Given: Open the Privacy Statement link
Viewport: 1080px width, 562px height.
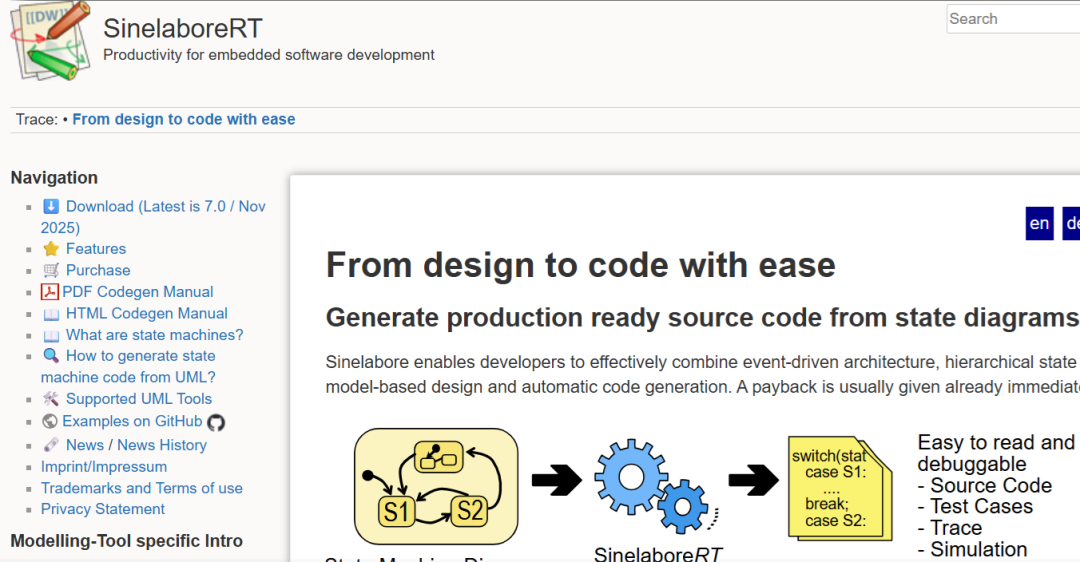Looking at the screenshot, I should coord(103,509).
